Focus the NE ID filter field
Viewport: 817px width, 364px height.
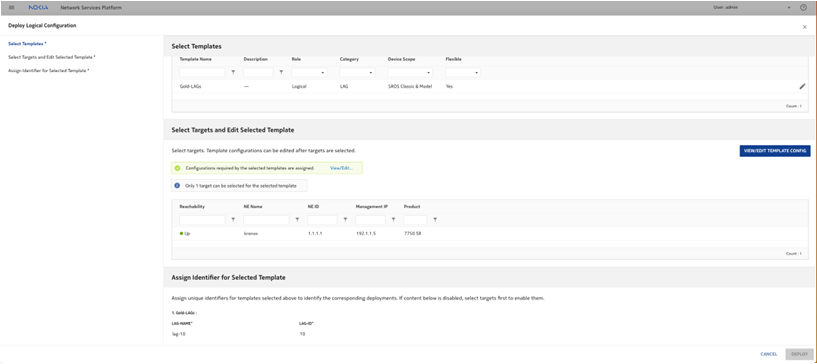[x=323, y=220]
